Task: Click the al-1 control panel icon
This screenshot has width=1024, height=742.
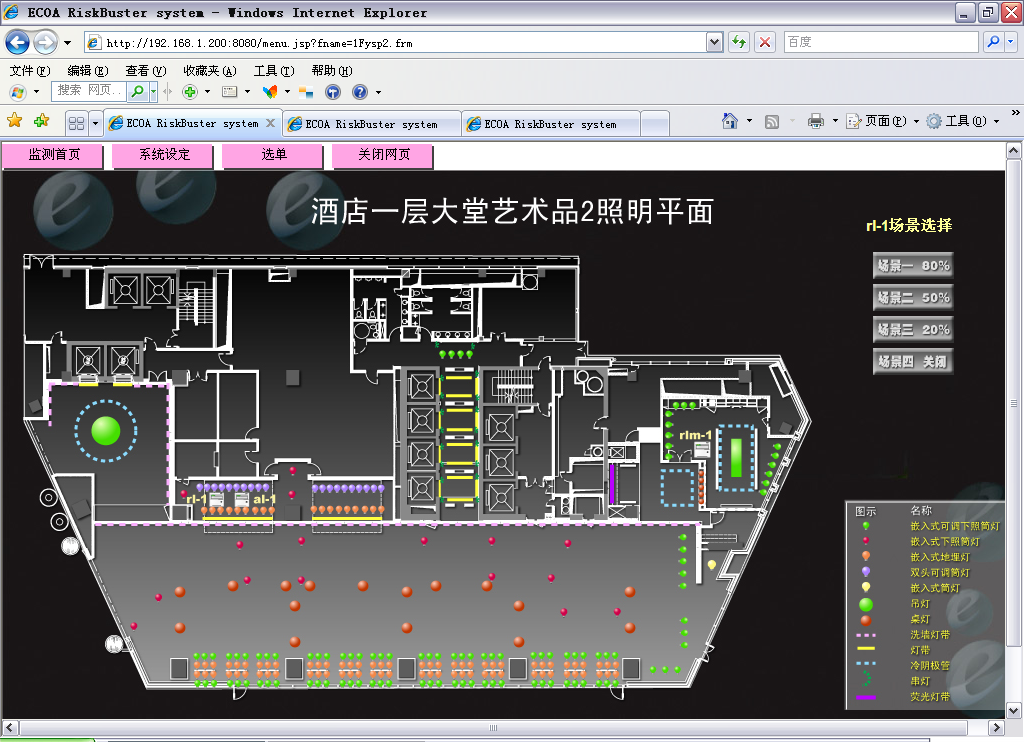Action: 241,499
